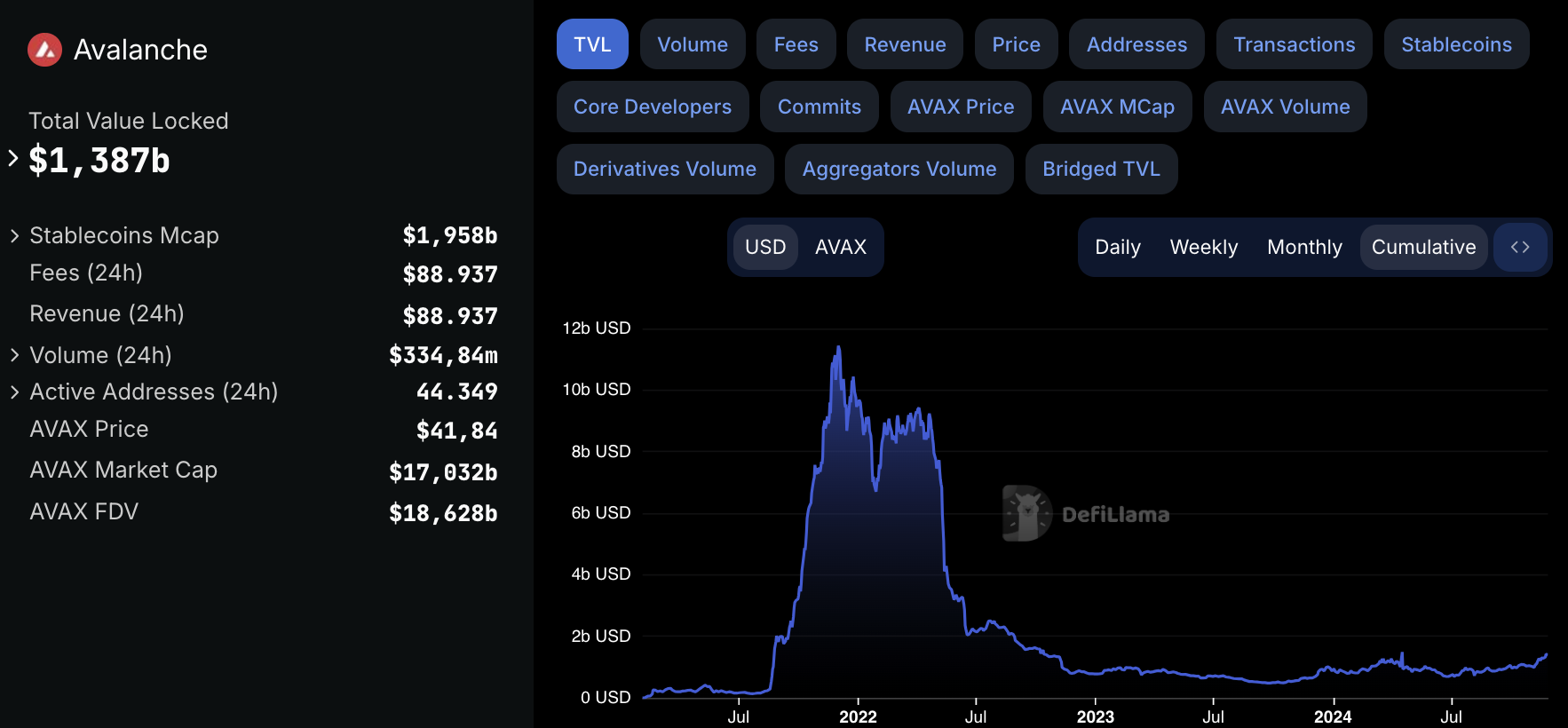This screenshot has height=728, width=1568.
Task: Click the 2024 tick on the time axis
Action: tap(1333, 716)
